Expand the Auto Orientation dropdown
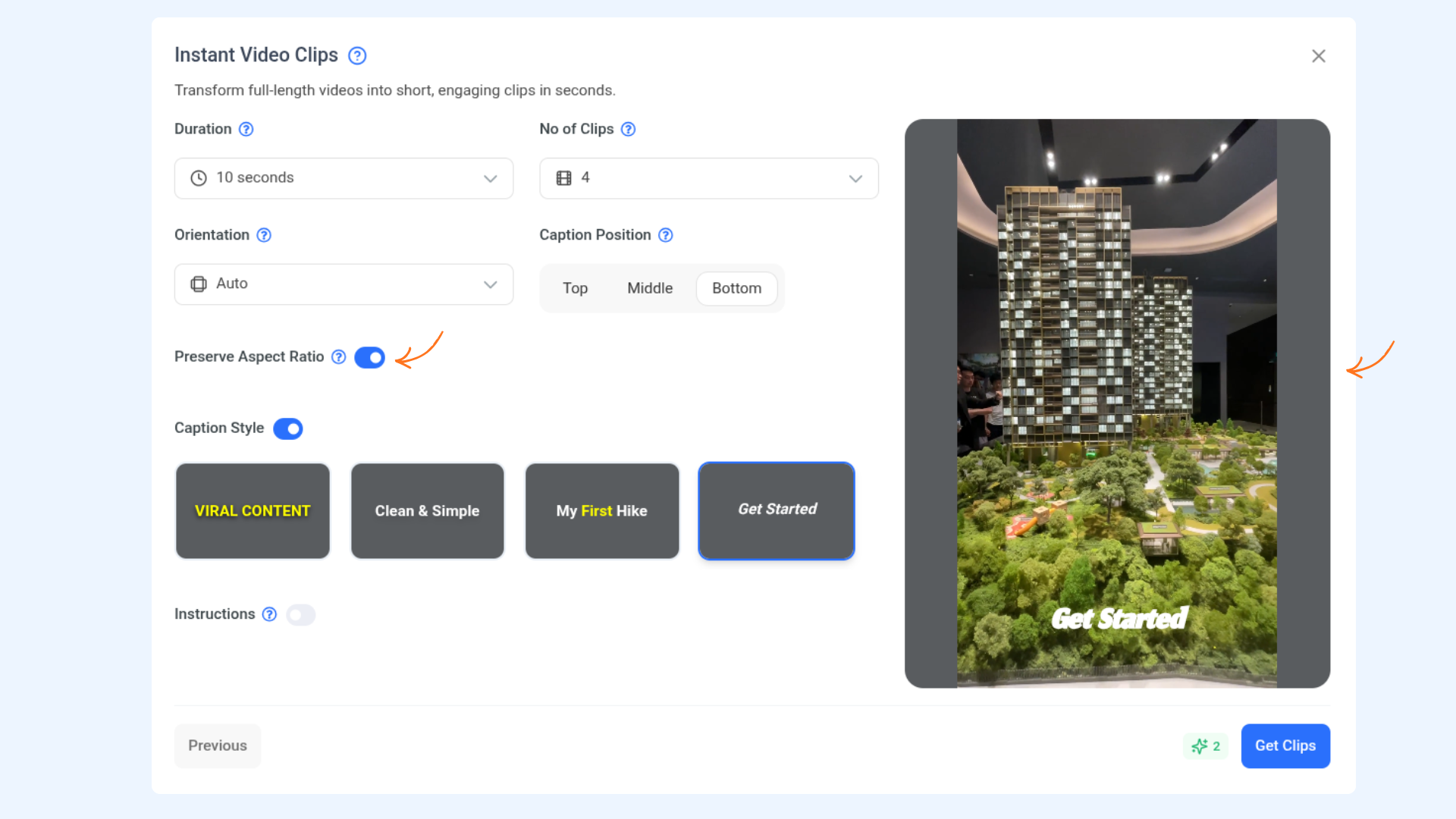The width and height of the screenshot is (1456, 819). click(x=344, y=284)
